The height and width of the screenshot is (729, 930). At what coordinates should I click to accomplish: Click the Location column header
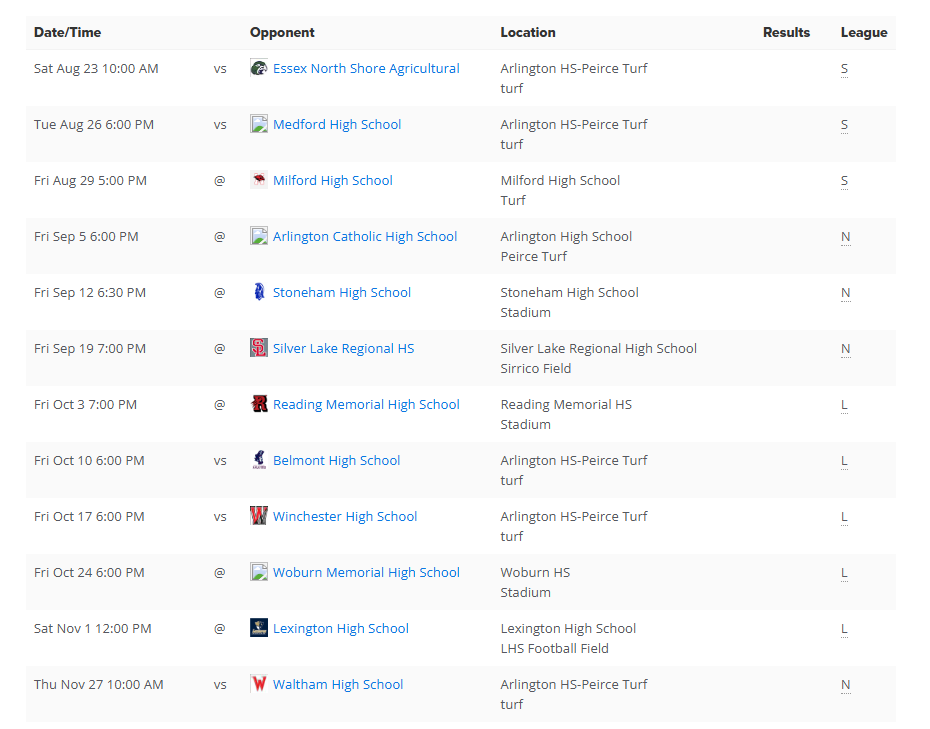click(528, 33)
